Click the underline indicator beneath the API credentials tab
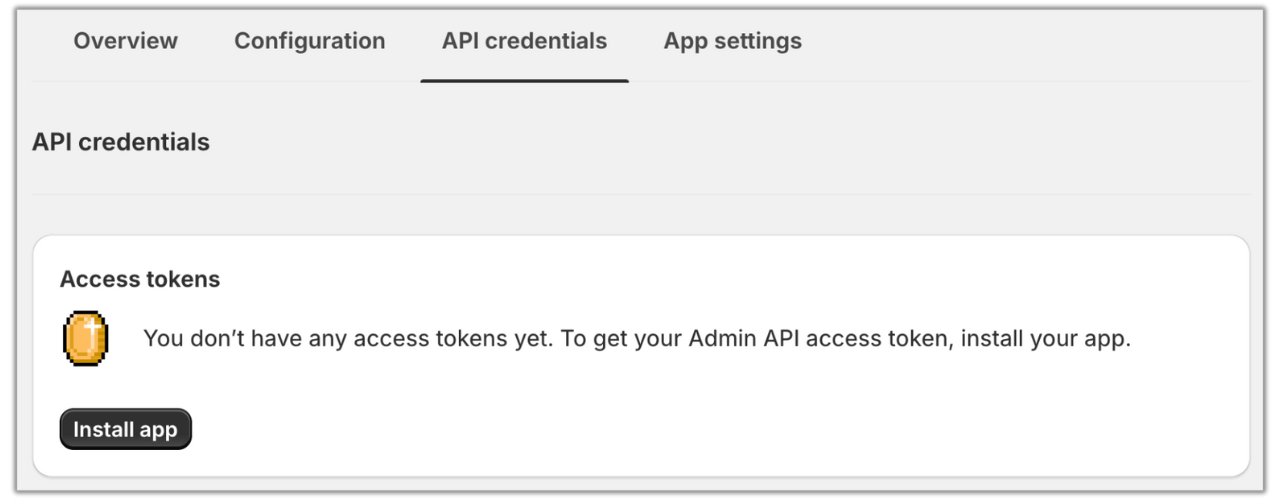Viewport: 1280px width, 500px height. click(524, 80)
